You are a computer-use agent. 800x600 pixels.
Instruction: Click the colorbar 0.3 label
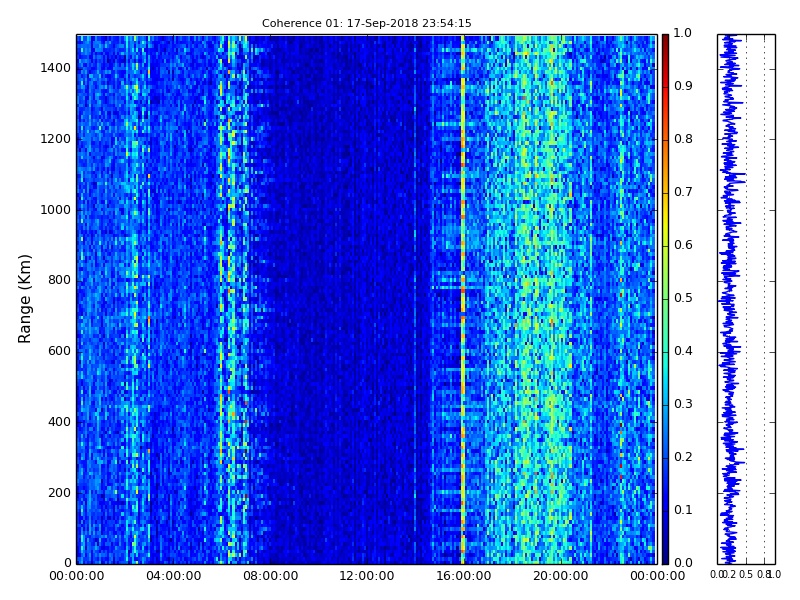coord(683,404)
